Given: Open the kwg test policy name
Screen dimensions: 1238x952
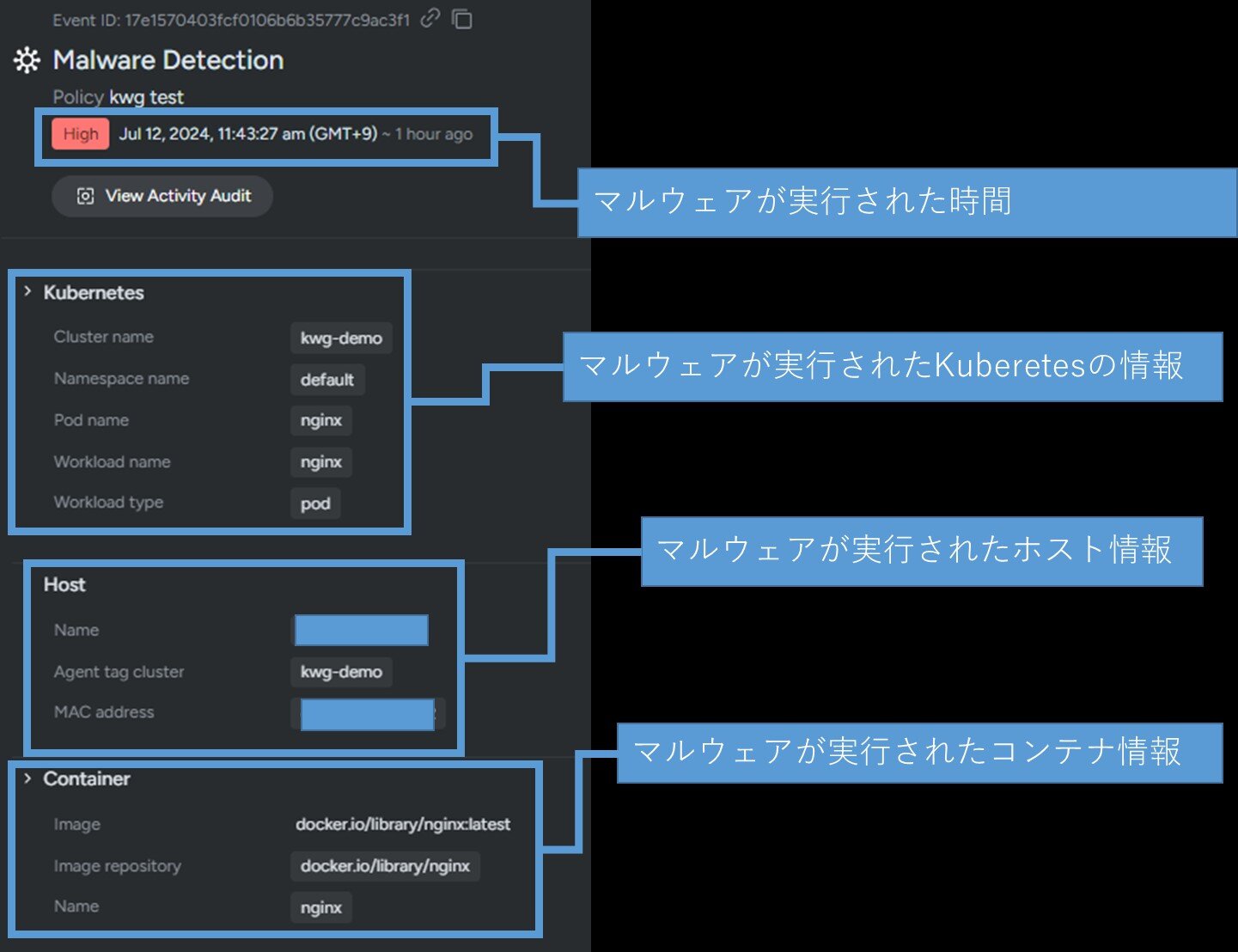Looking at the screenshot, I should click(x=146, y=97).
